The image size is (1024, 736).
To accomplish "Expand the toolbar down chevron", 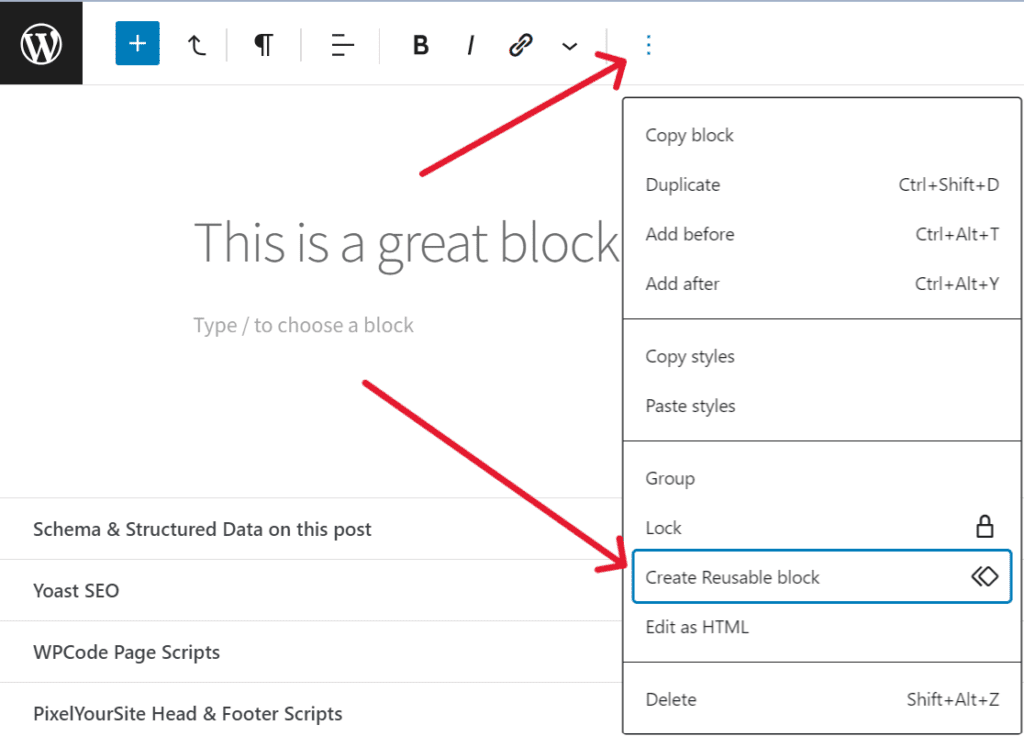I will click(569, 46).
